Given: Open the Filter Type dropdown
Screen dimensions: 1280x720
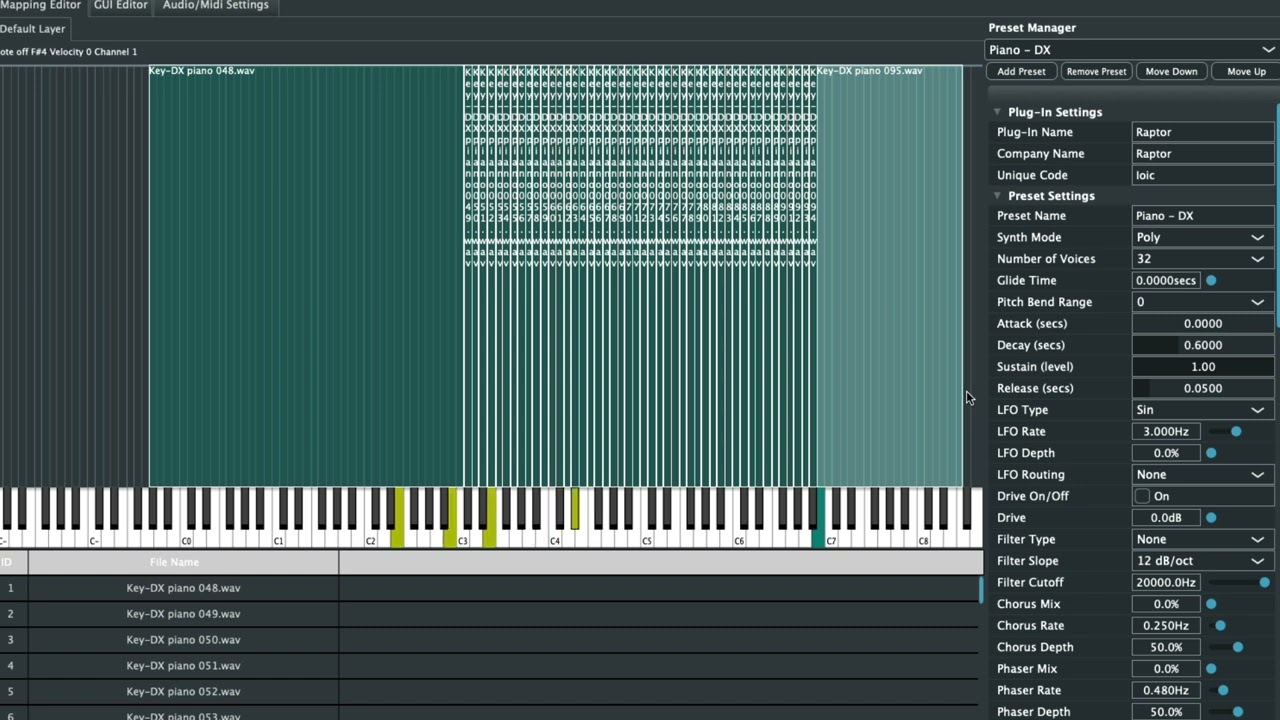Looking at the screenshot, I should pyautogui.click(x=1204, y=540).
